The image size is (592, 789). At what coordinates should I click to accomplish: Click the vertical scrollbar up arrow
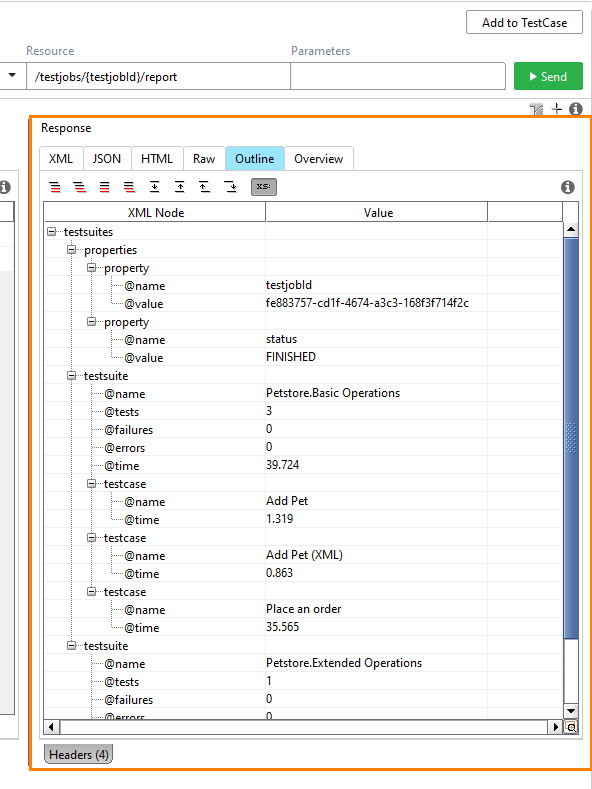tap(571, 229)
